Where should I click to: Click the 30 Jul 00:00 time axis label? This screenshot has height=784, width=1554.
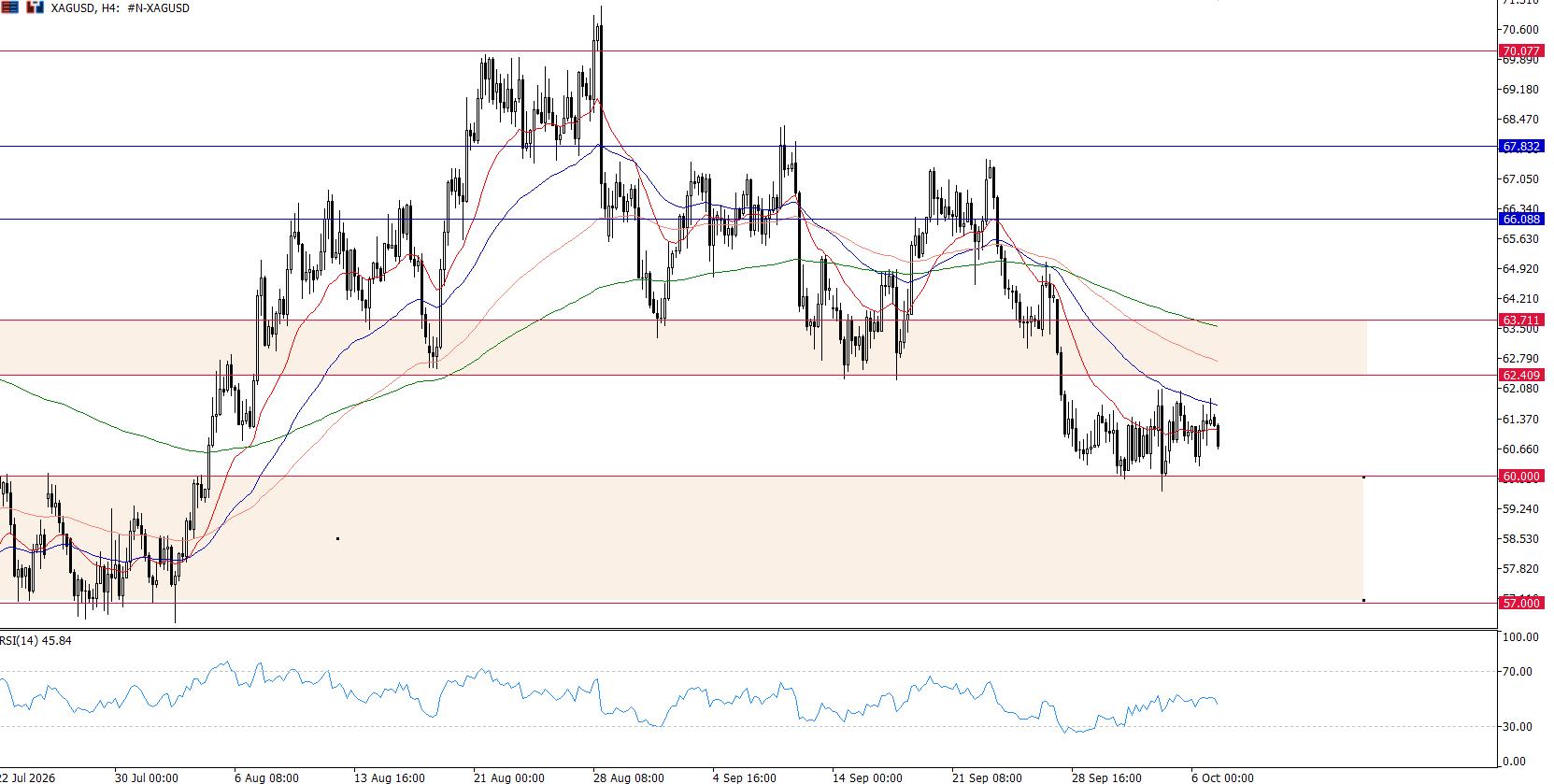coord(147,777)
